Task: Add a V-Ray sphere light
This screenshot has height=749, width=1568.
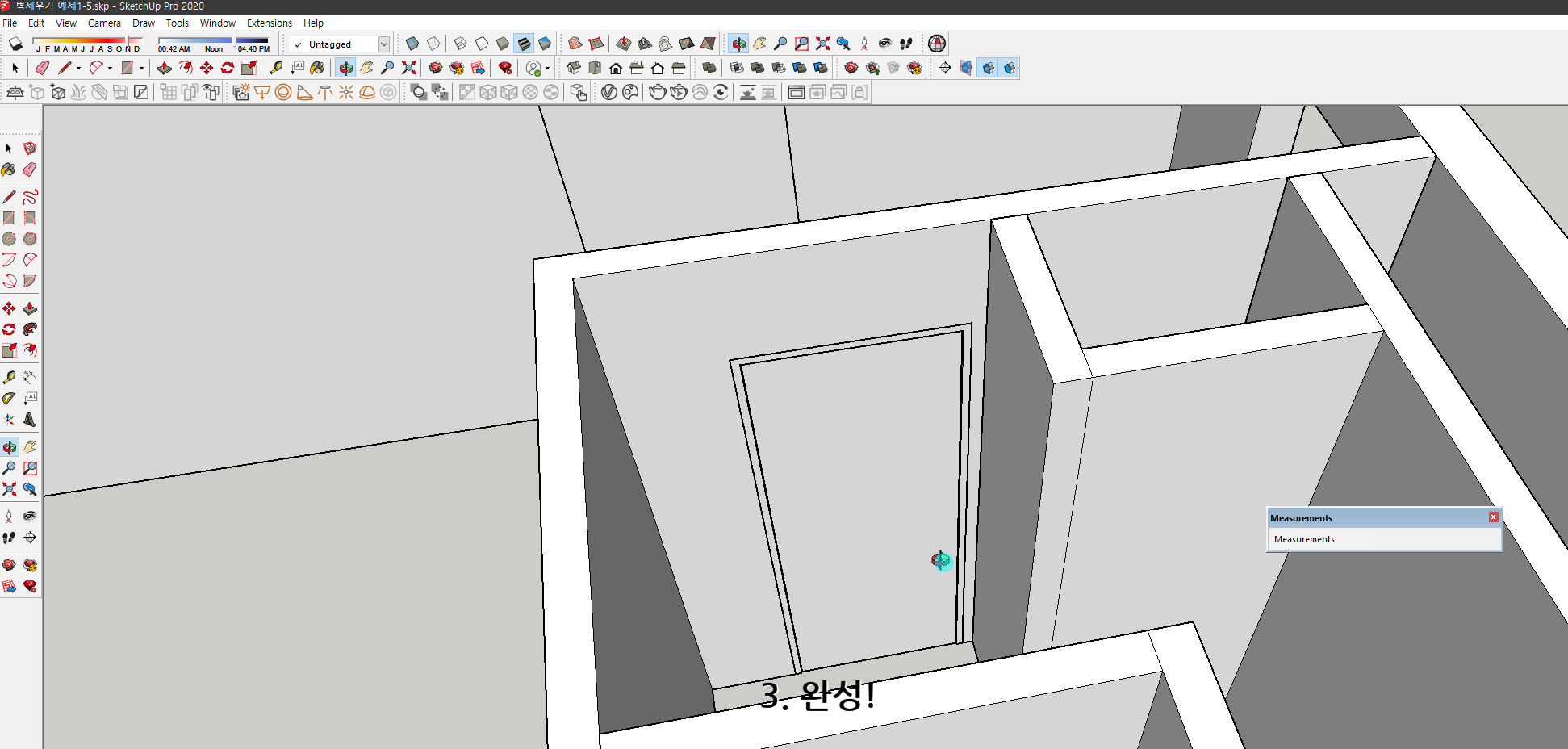Action: point(283,92)
